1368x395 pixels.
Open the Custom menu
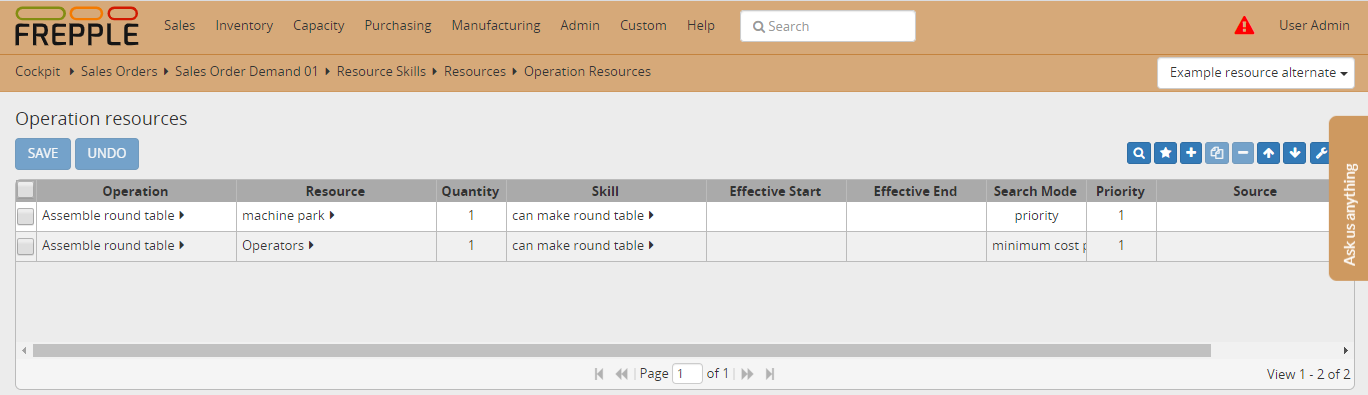(x=643, y=26)
